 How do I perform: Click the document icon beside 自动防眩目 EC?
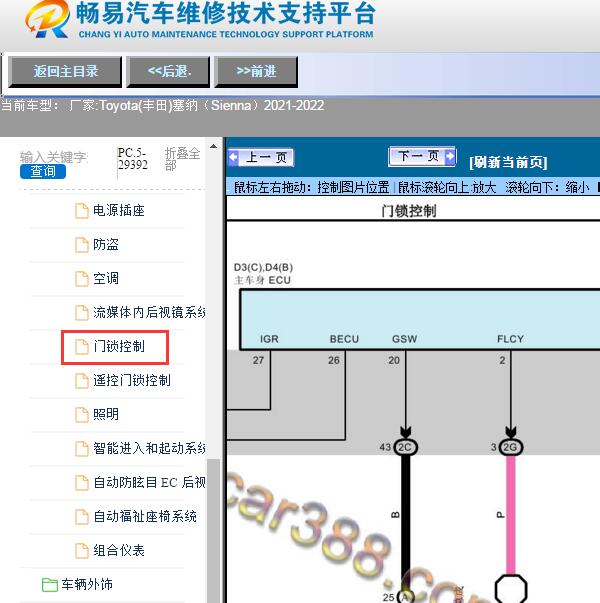tap(82, 482)
